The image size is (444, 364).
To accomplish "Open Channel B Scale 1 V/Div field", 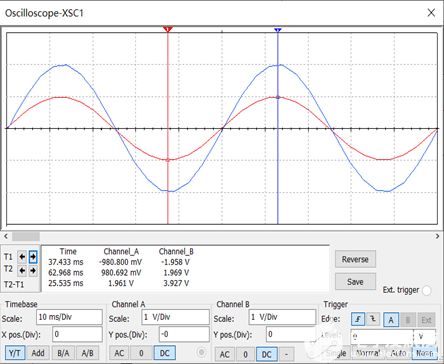I will (282, 317).
